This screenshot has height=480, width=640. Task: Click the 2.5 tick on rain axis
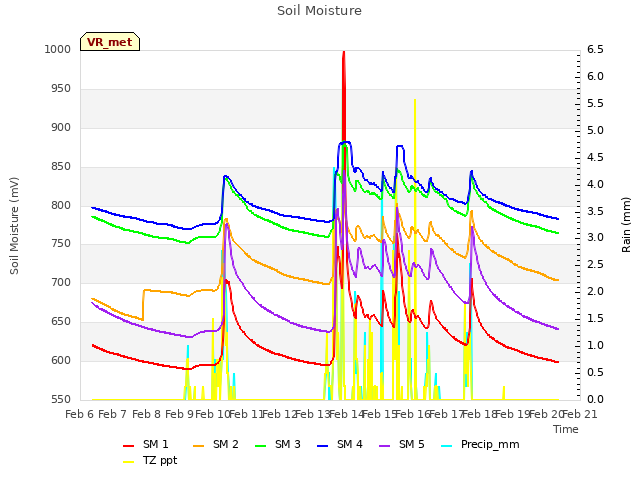(x=595, y=264)
